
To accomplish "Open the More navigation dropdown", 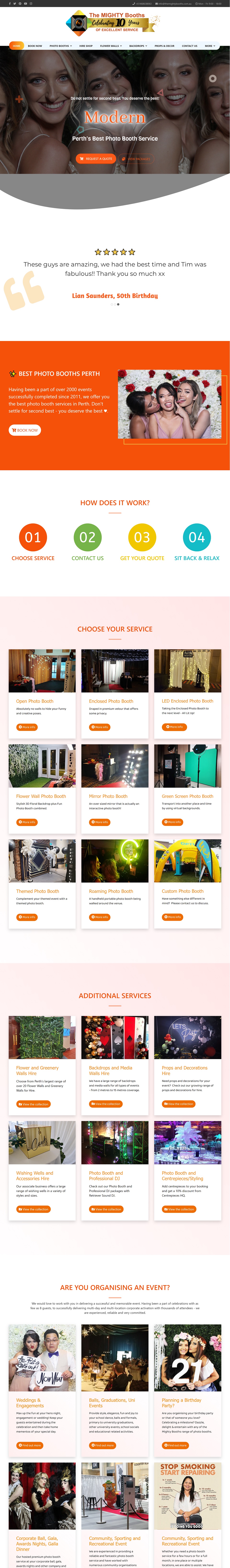I will point(210,46).
